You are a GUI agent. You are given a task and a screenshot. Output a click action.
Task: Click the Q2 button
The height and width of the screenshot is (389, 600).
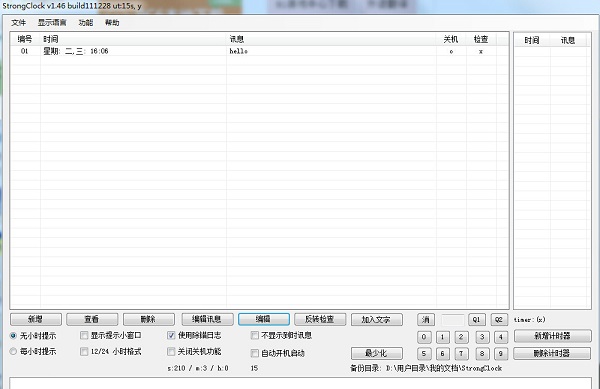[x=499, y=319]
